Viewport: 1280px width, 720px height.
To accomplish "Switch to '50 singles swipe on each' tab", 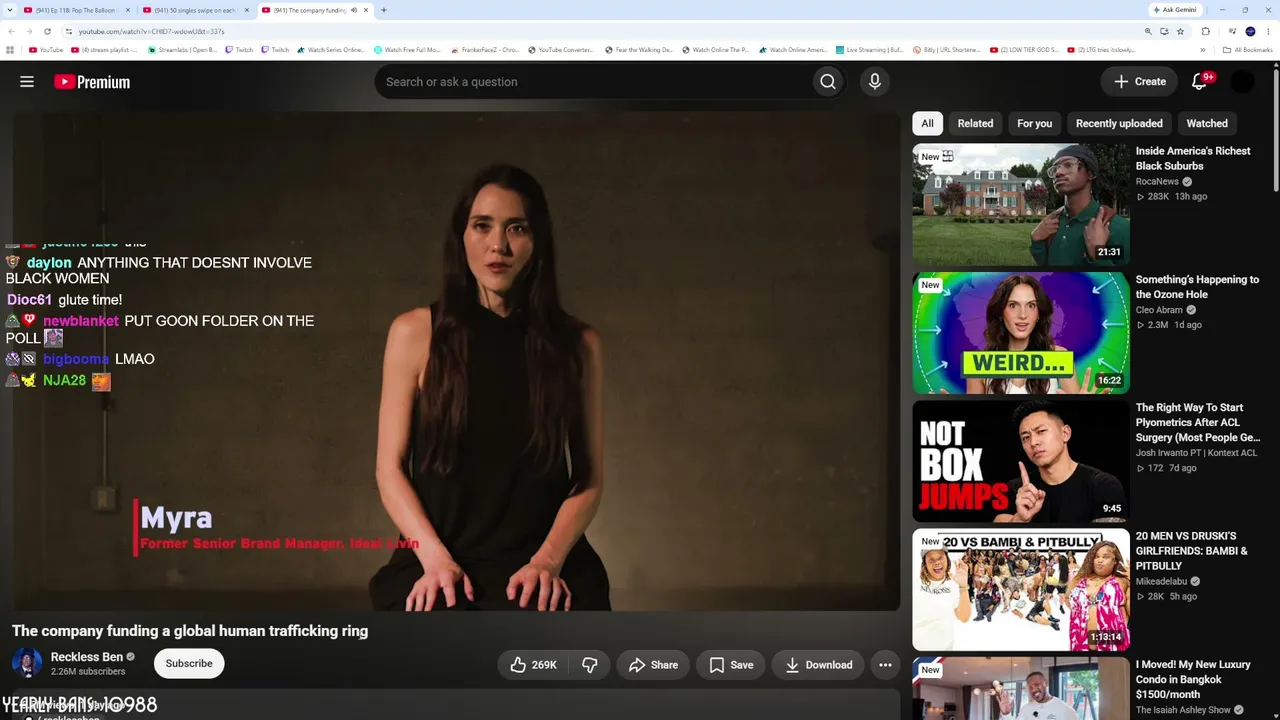I will (x=196, y=10).
